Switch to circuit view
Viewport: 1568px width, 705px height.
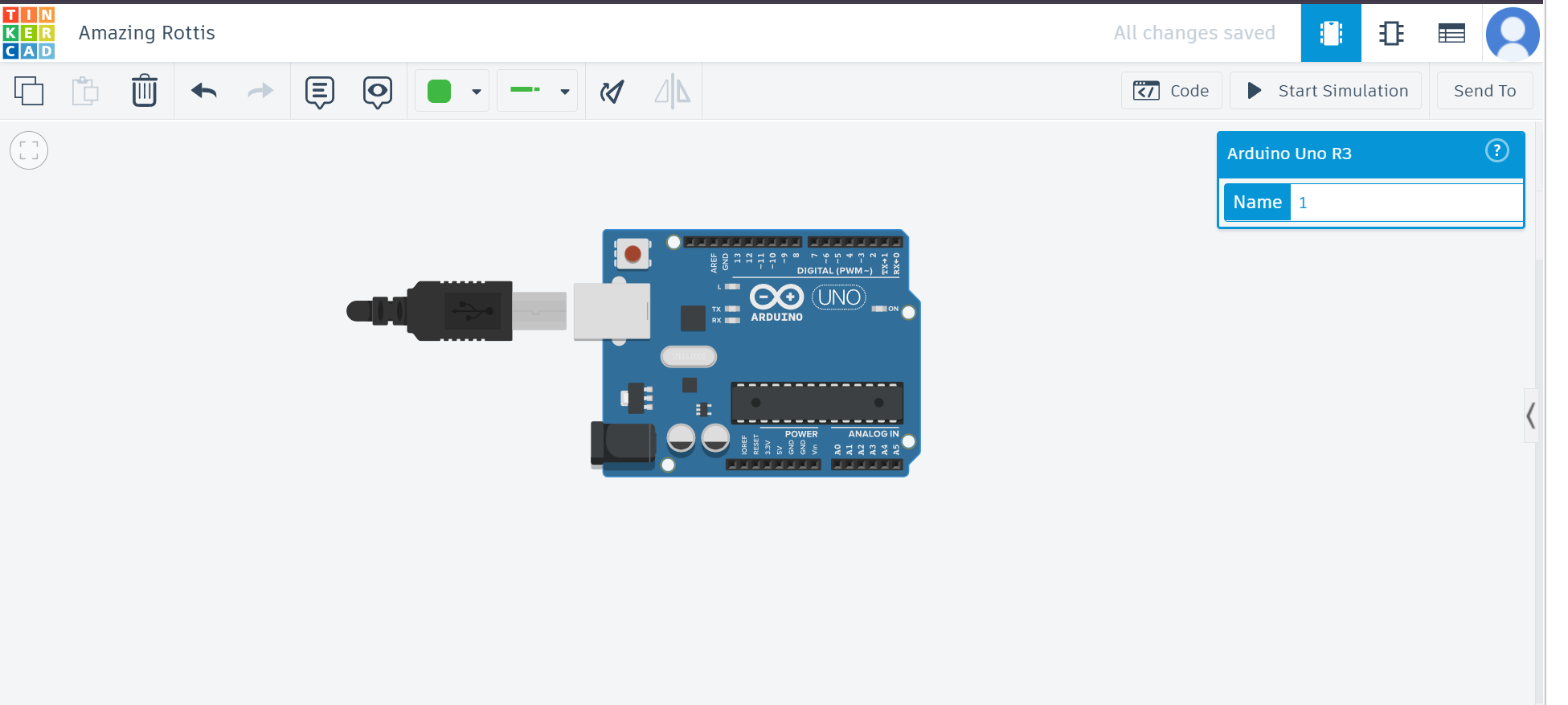(1331, 33)
